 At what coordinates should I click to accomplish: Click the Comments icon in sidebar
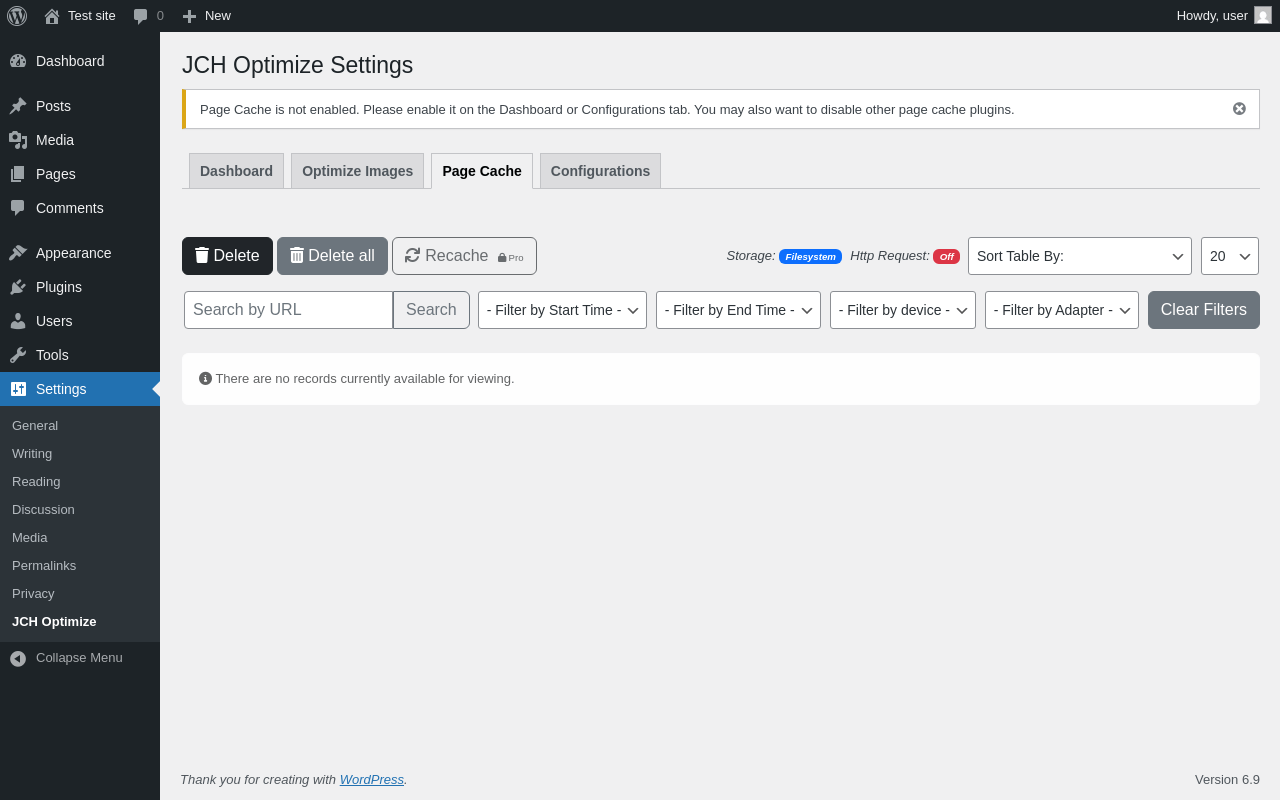[18, 208]
